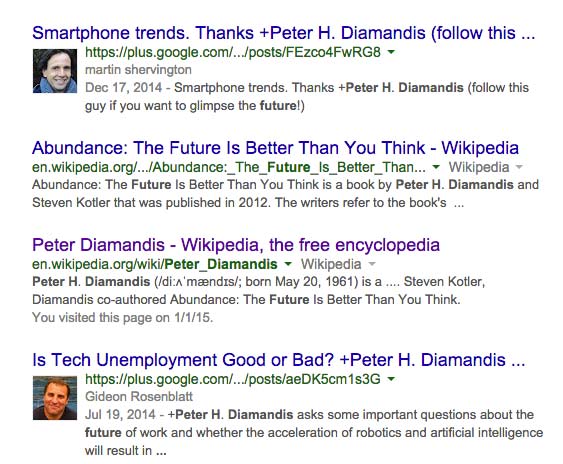Click the martin shervington author name
This screenshot has width=563, height=464.
click(x=138, y=70)
